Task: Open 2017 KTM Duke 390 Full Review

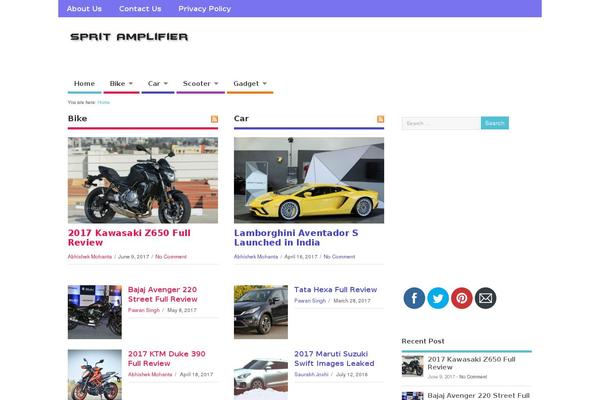Action: [166, 359]
